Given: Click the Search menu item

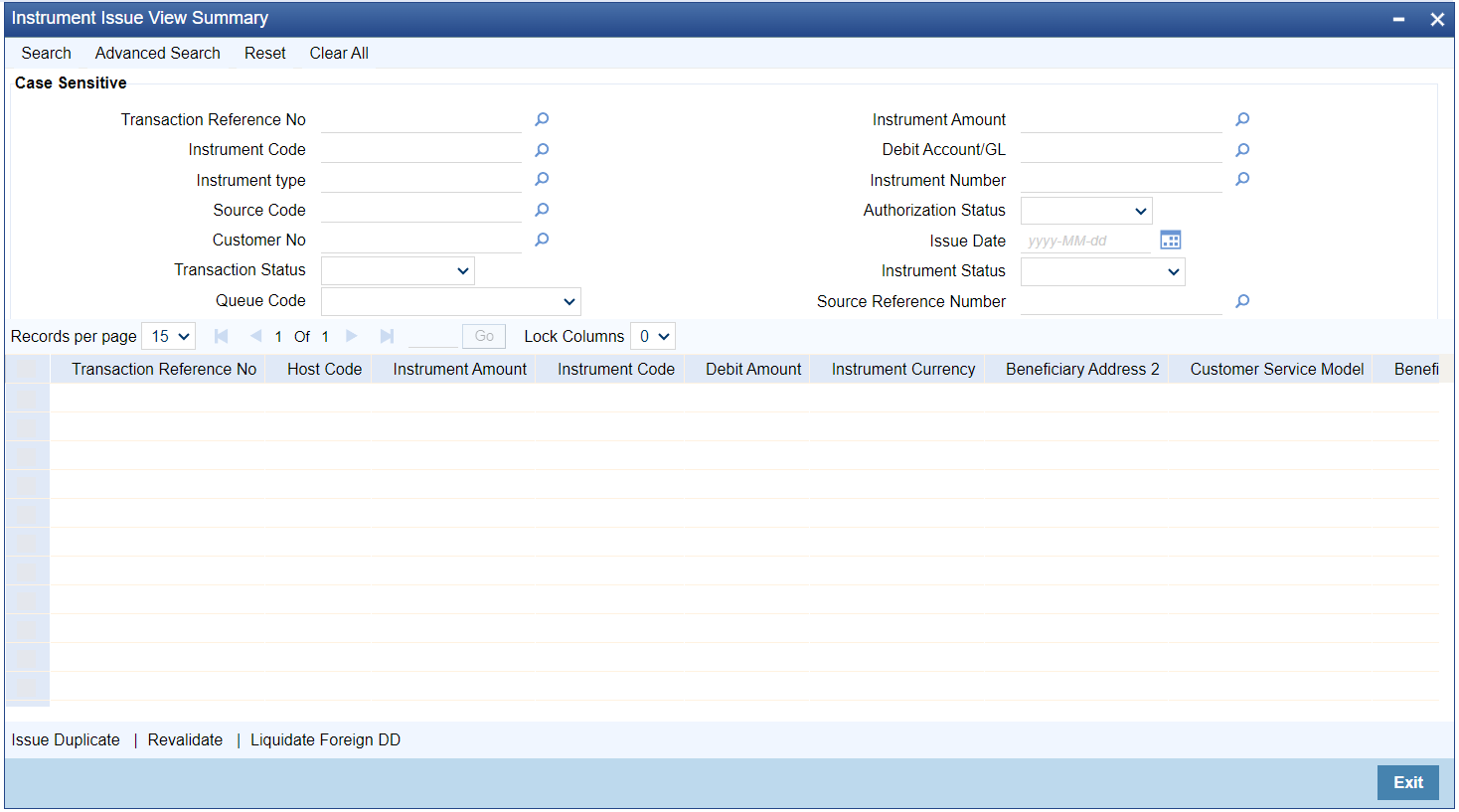Looking at the screenshot, I should [47, 53].
